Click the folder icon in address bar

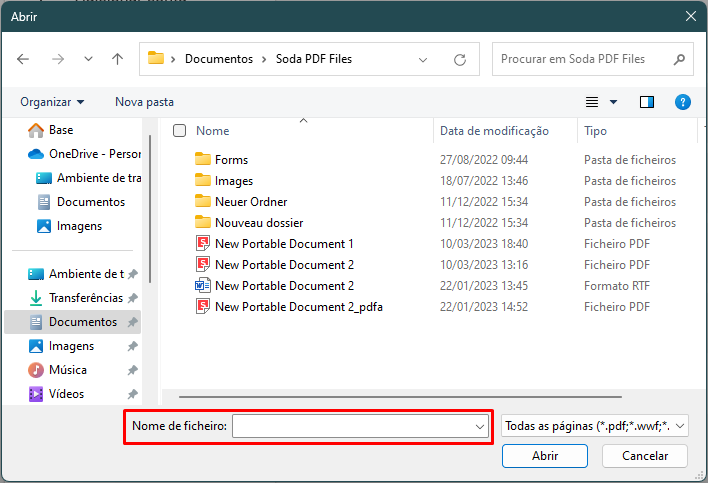[x=156, y=58]
